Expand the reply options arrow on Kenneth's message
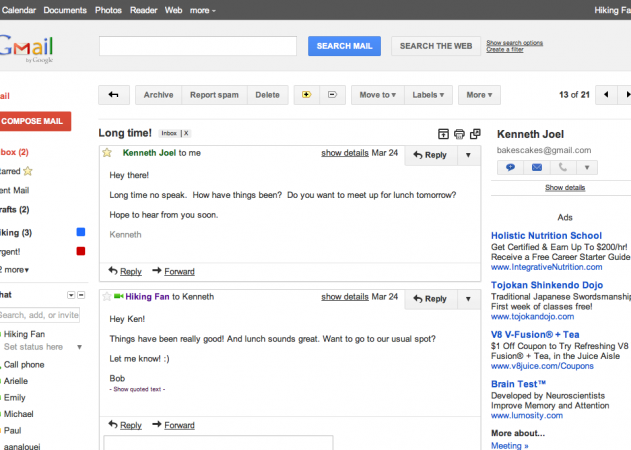The height and width of the screenshot is (450, 631). tap(468, 155)
